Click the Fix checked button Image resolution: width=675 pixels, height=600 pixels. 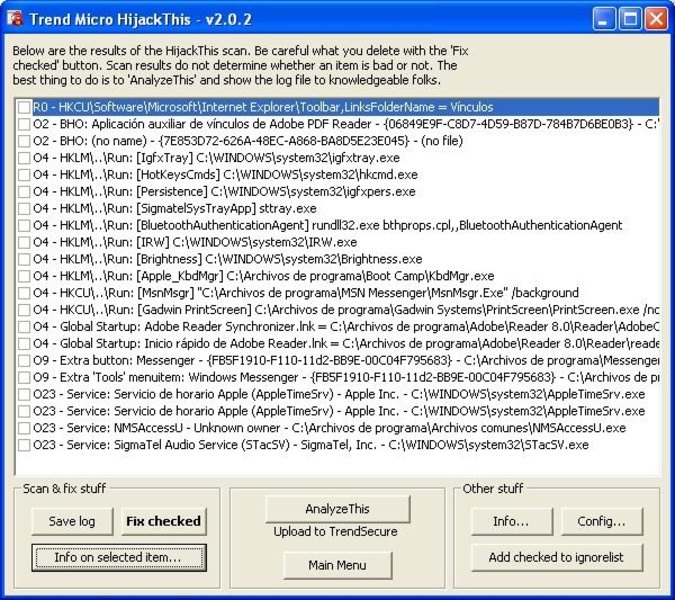[164, 521]
